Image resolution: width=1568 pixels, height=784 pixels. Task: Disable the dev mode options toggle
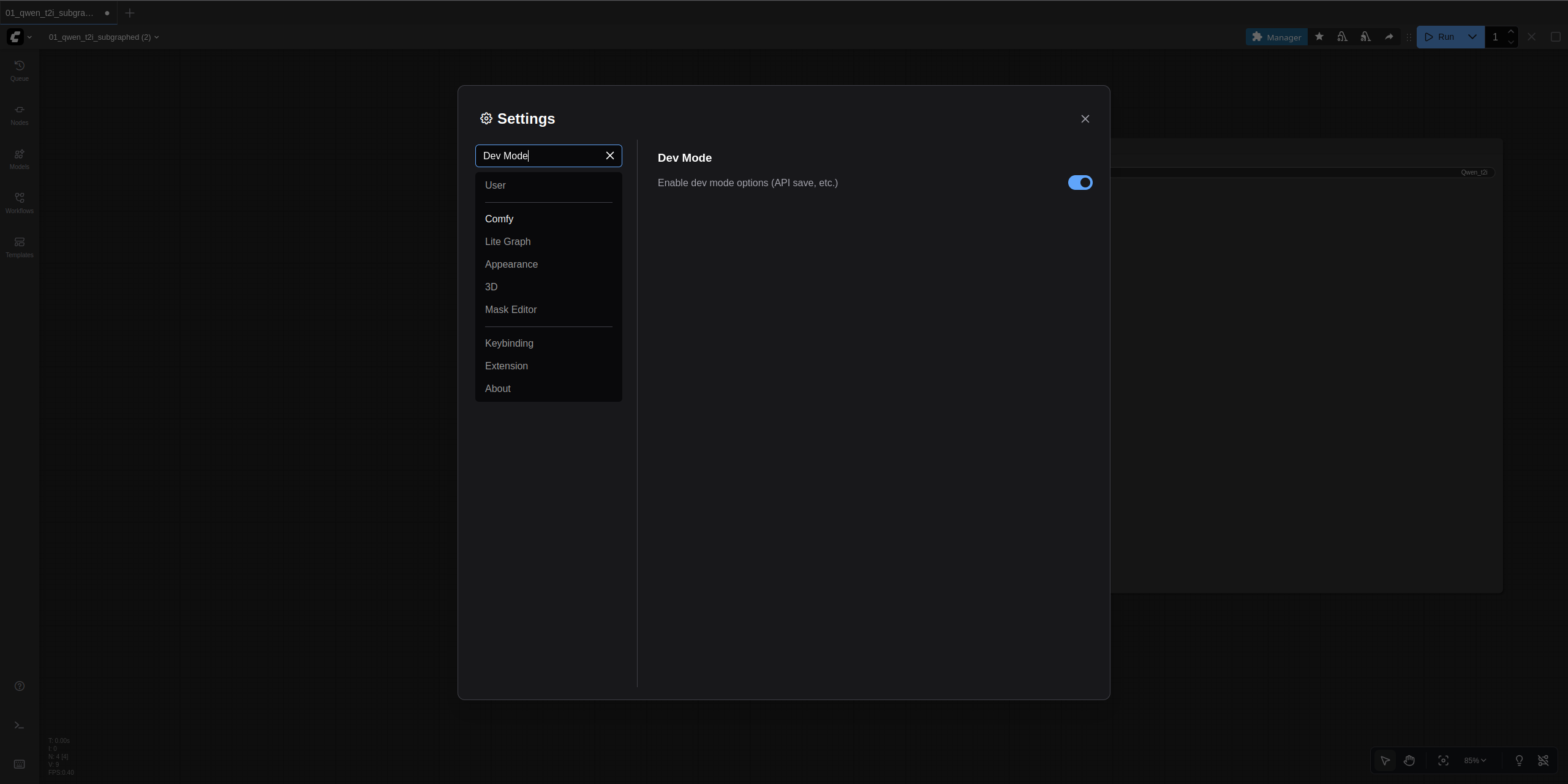pos(1079,183)
